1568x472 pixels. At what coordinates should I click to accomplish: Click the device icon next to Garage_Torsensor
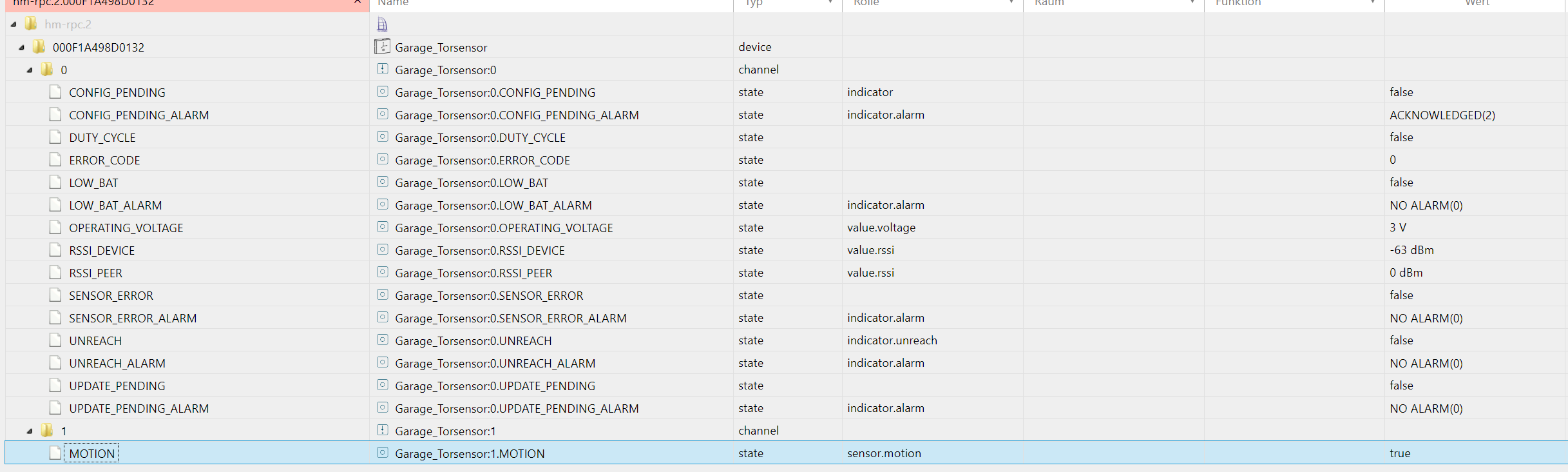point(383,46)
